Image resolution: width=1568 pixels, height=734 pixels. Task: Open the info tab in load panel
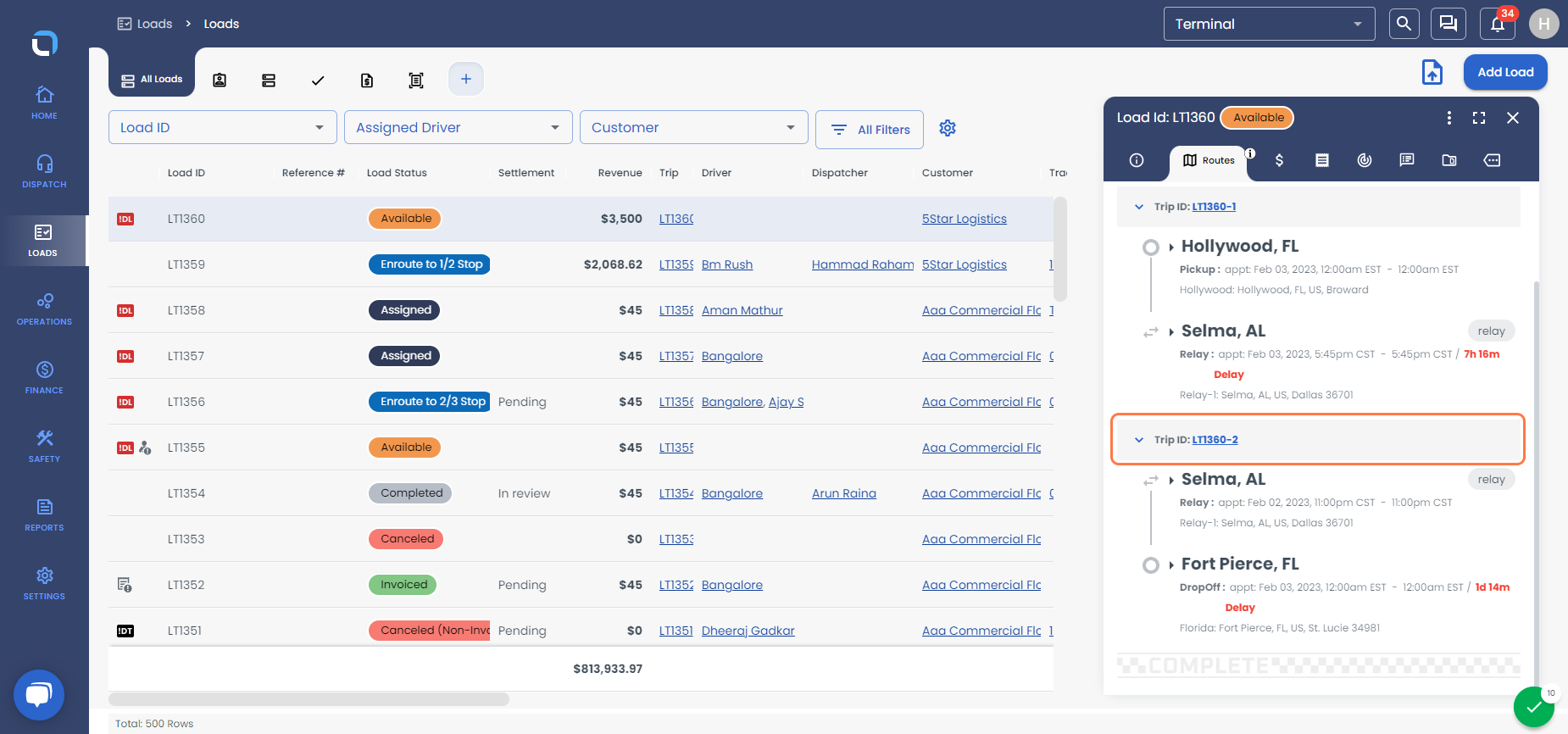[x=1137, y=160]
